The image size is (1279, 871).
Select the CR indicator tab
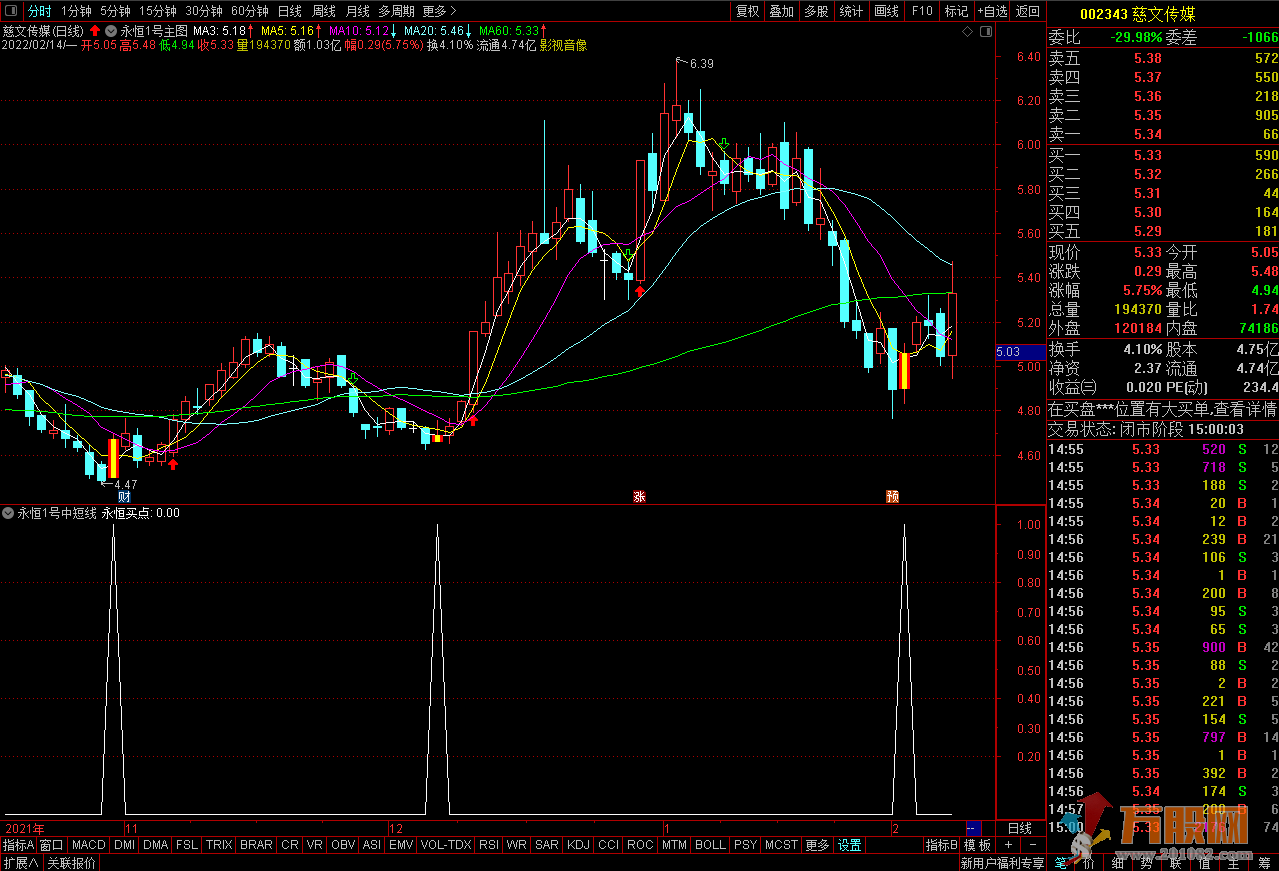pyautogui.click(x=290, y=845)
